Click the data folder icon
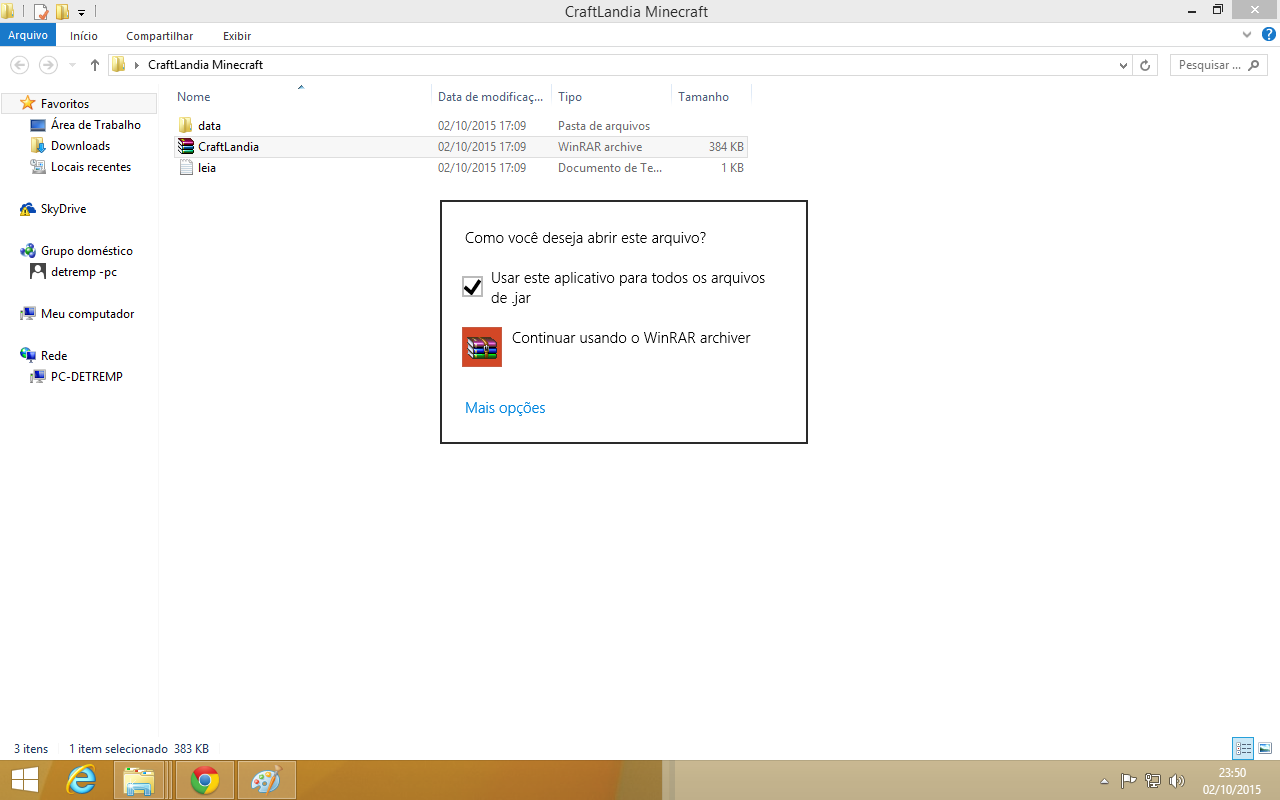 (185, 126)
